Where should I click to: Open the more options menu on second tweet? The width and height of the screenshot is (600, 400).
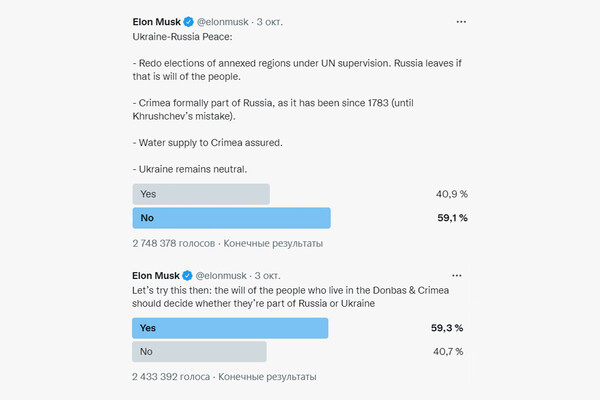pyautogui.click(x=457, y=276)
